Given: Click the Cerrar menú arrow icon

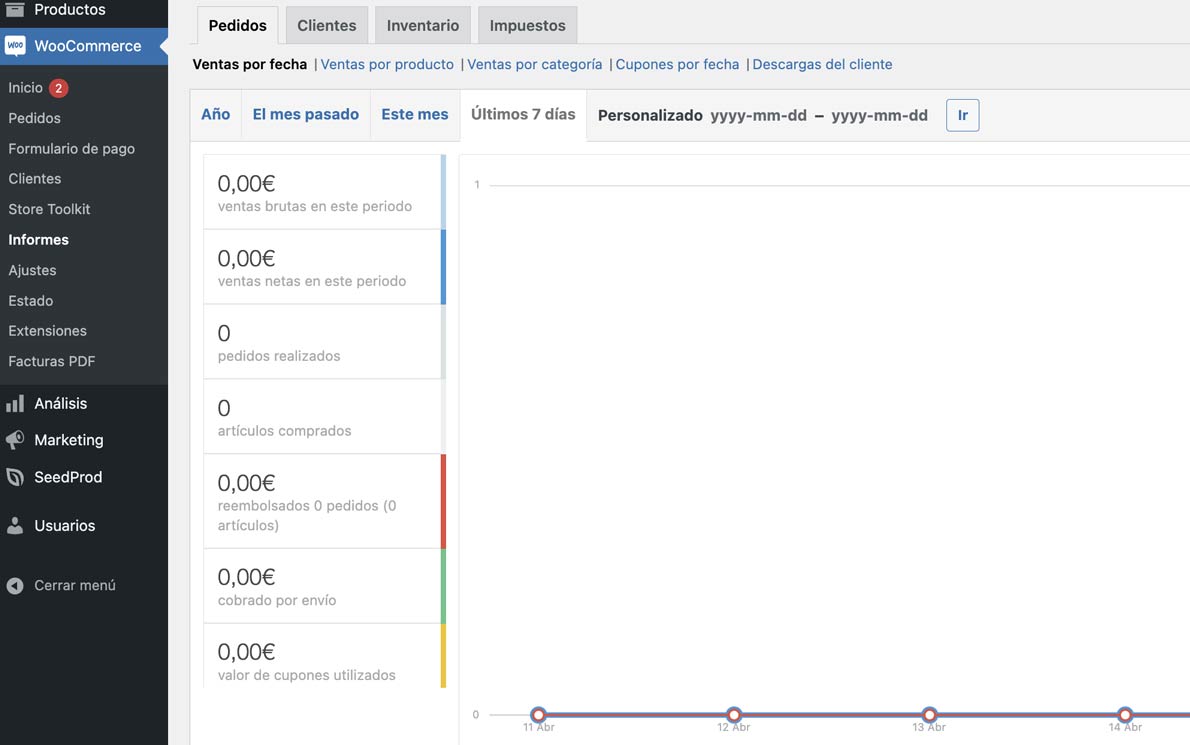Looking at the screenshot, I should click(x=15, y=586).
